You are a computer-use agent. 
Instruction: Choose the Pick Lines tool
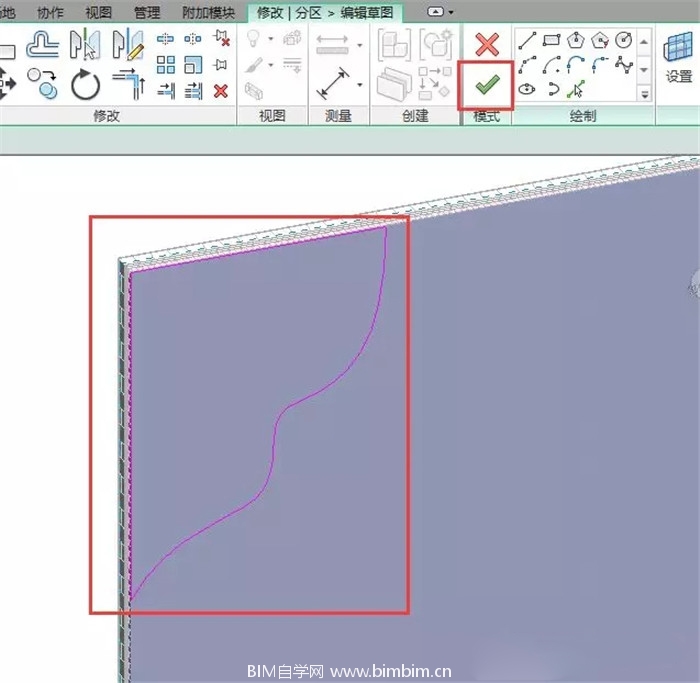(x=575, y=89)
